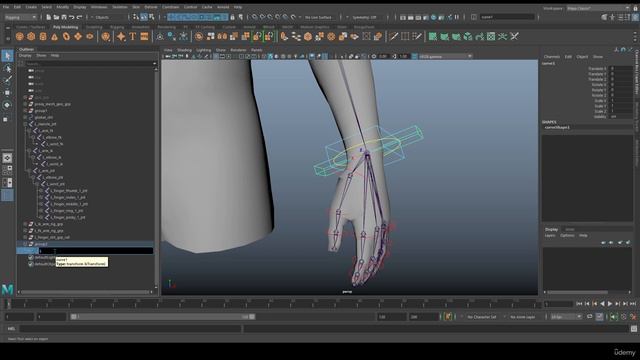Open the Workspace Maya Classic dropdown
This screenshot has width=640, height=360.
click(x=598, y=8)
